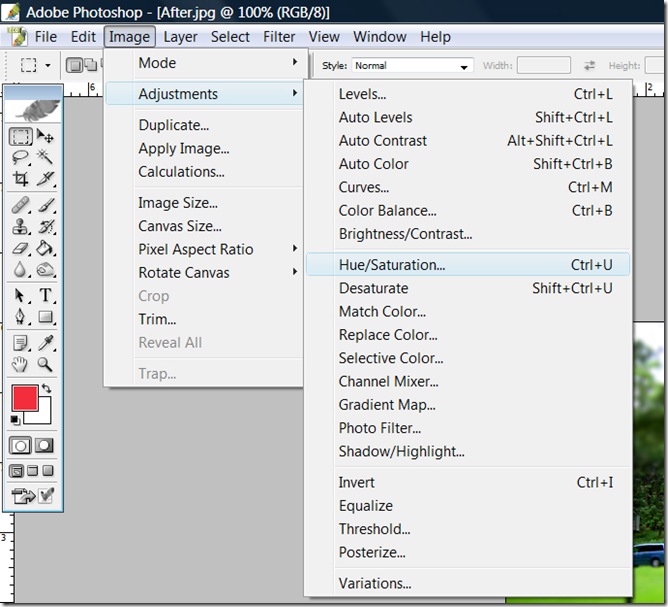Select the Zoom tool
The image size is (668, 607).
click(x=45, y=365)
